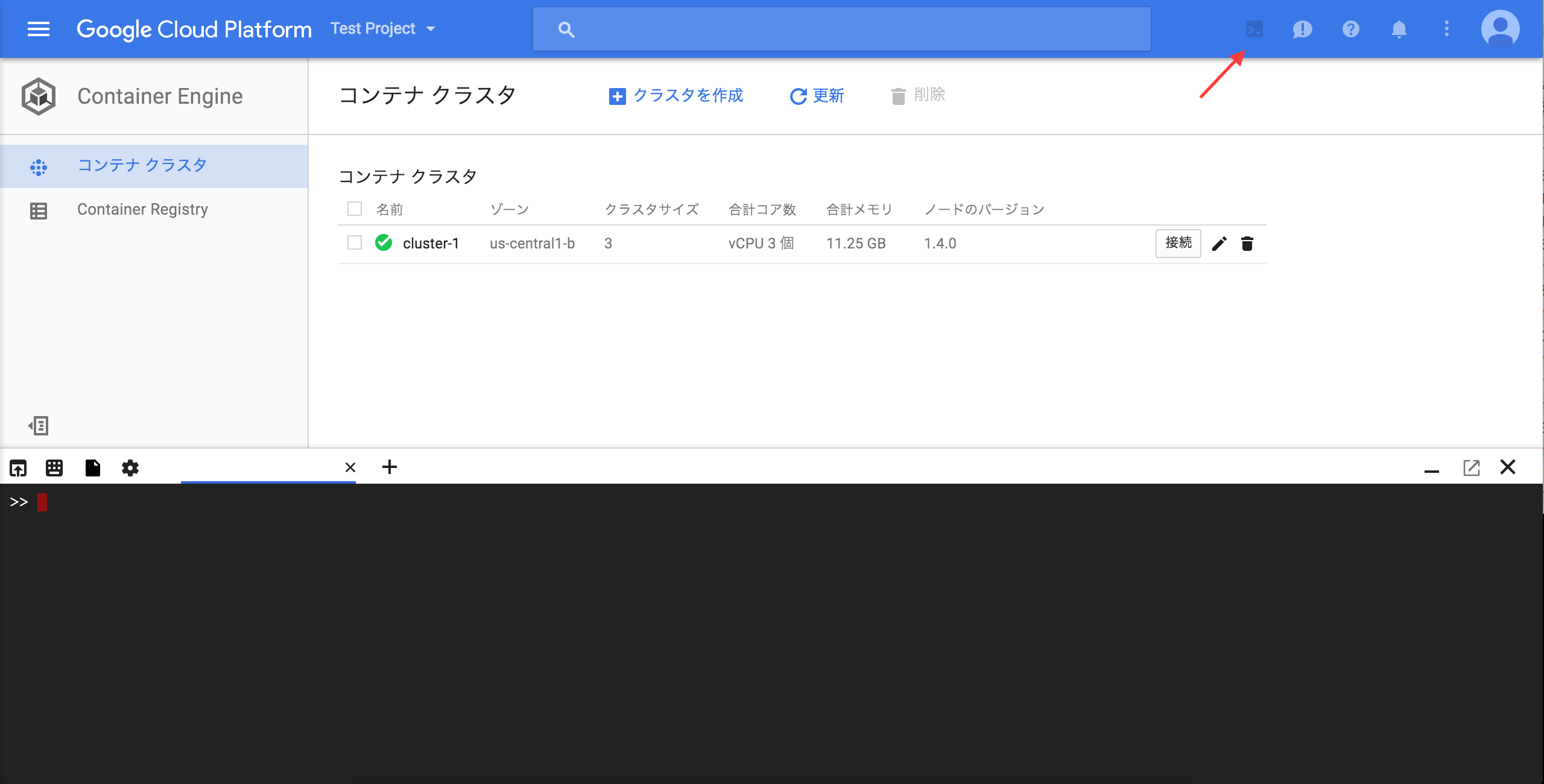This screenshot has width=1544, height=784.
Task: Click the notifications bell icon
Action: 1399,28
